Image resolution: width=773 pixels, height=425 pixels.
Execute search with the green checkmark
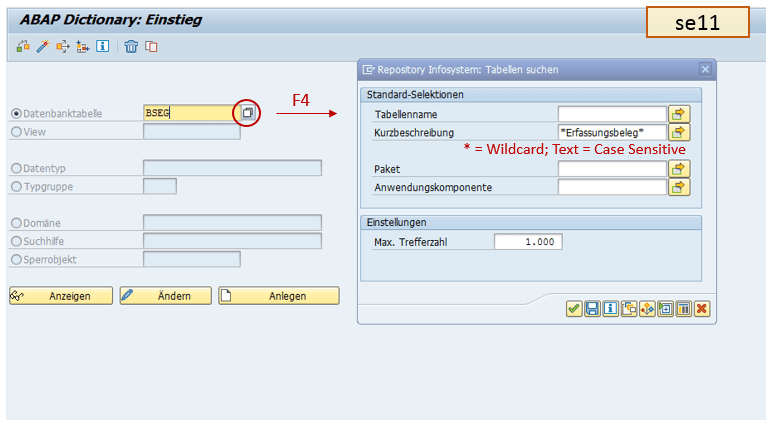click(x=573, y=309)
